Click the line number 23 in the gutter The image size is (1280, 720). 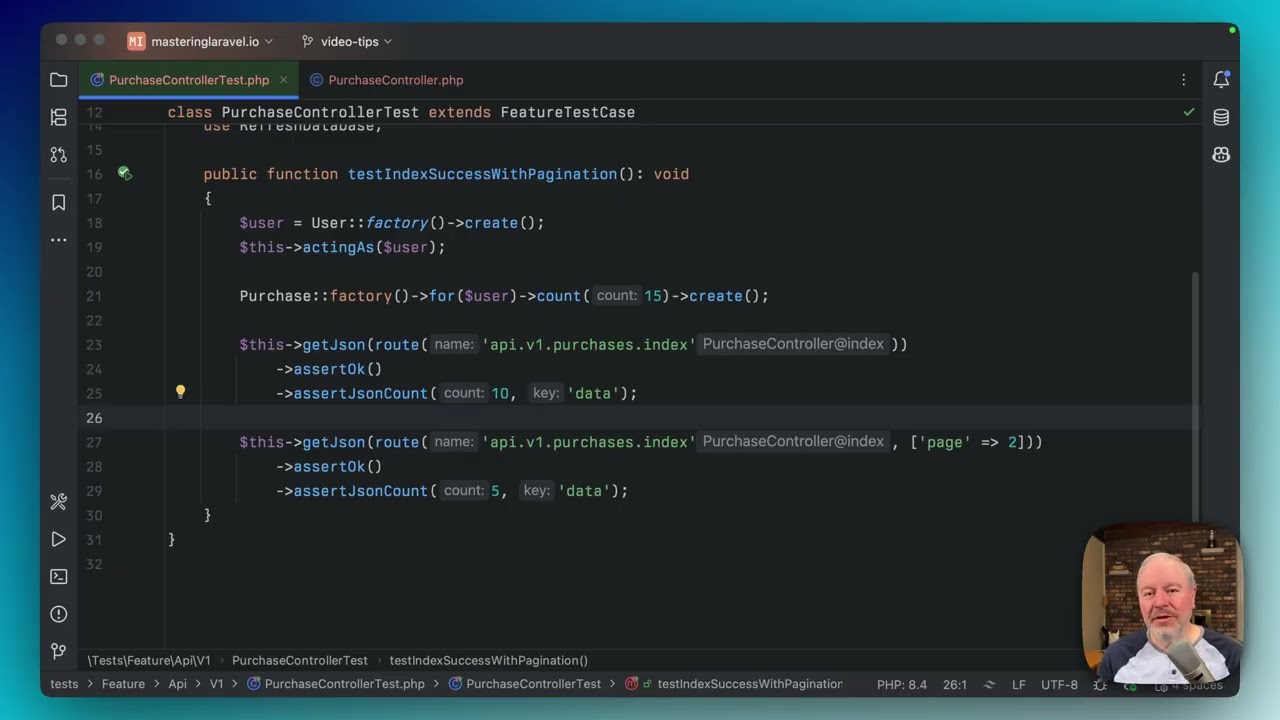[x=94, y=345]
